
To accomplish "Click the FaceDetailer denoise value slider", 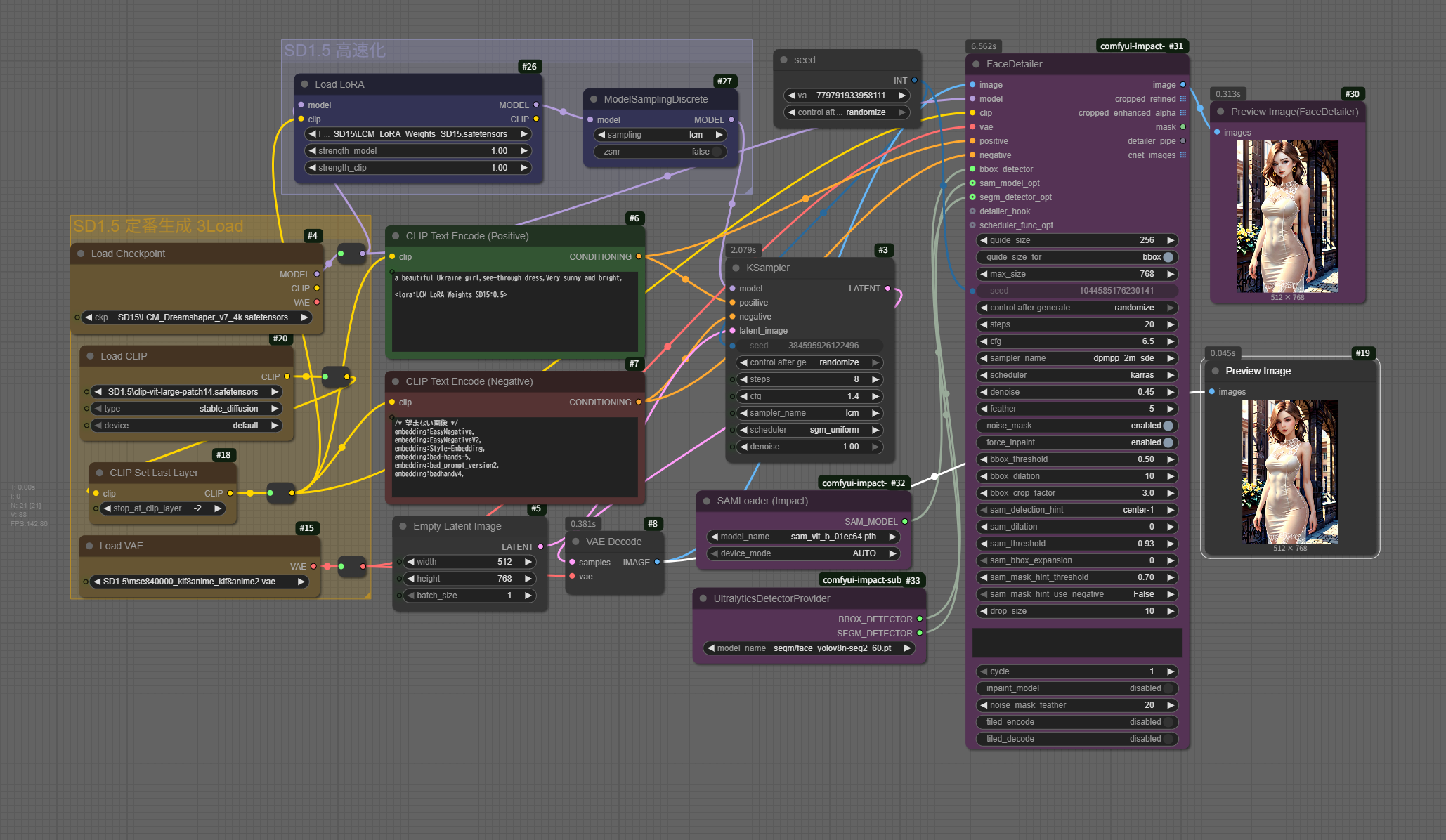I will coord(1076,392).
